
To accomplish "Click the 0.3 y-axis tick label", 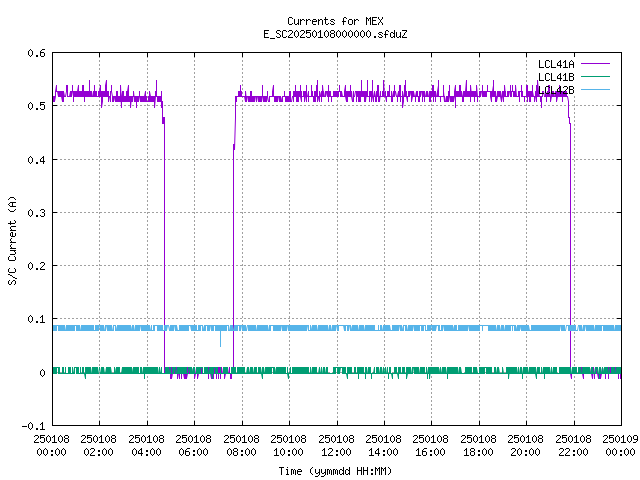I will tap(36, 213).
